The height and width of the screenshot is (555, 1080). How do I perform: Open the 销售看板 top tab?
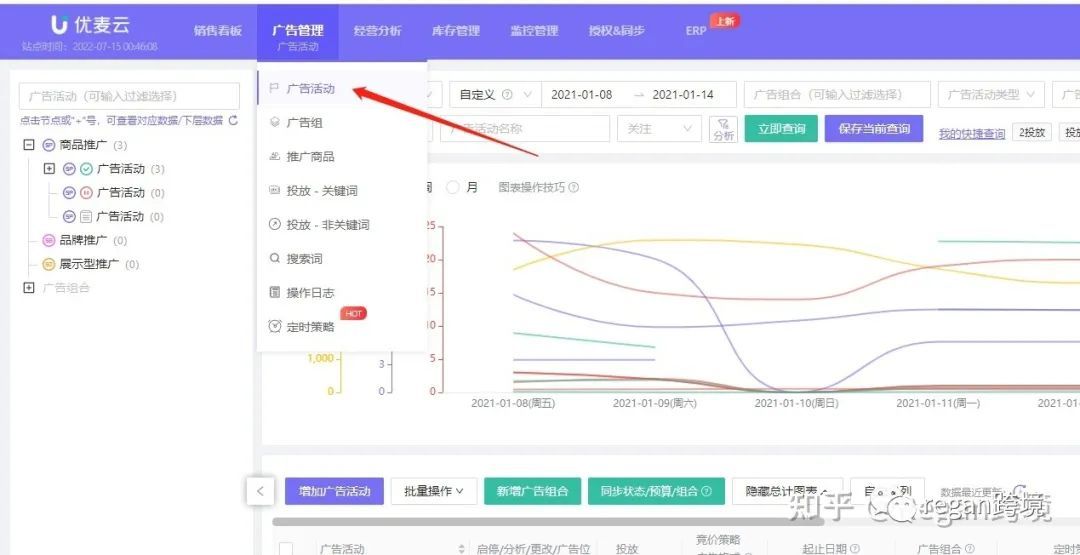[218, 30]
